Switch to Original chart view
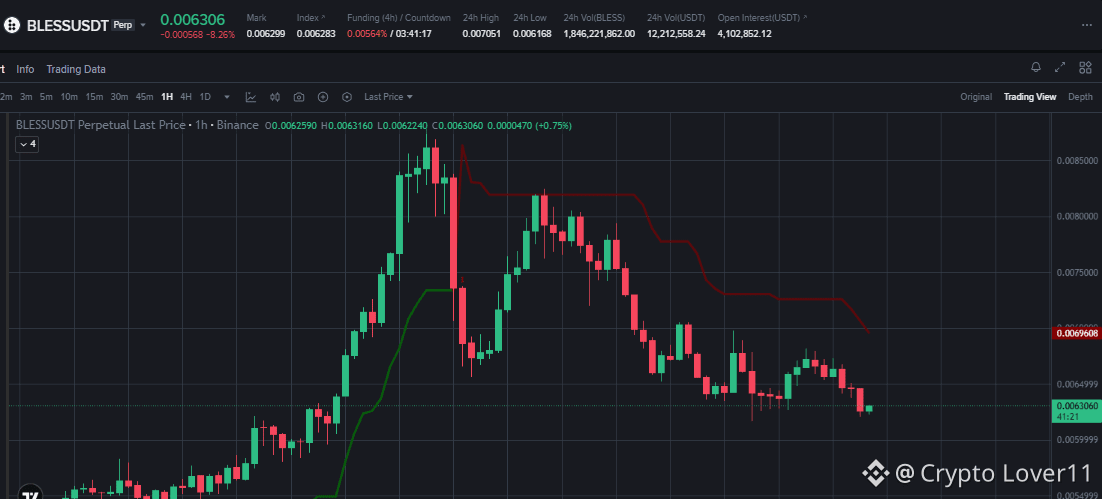The width and height of the screenshot is (1102, 499). pos(976,97)
